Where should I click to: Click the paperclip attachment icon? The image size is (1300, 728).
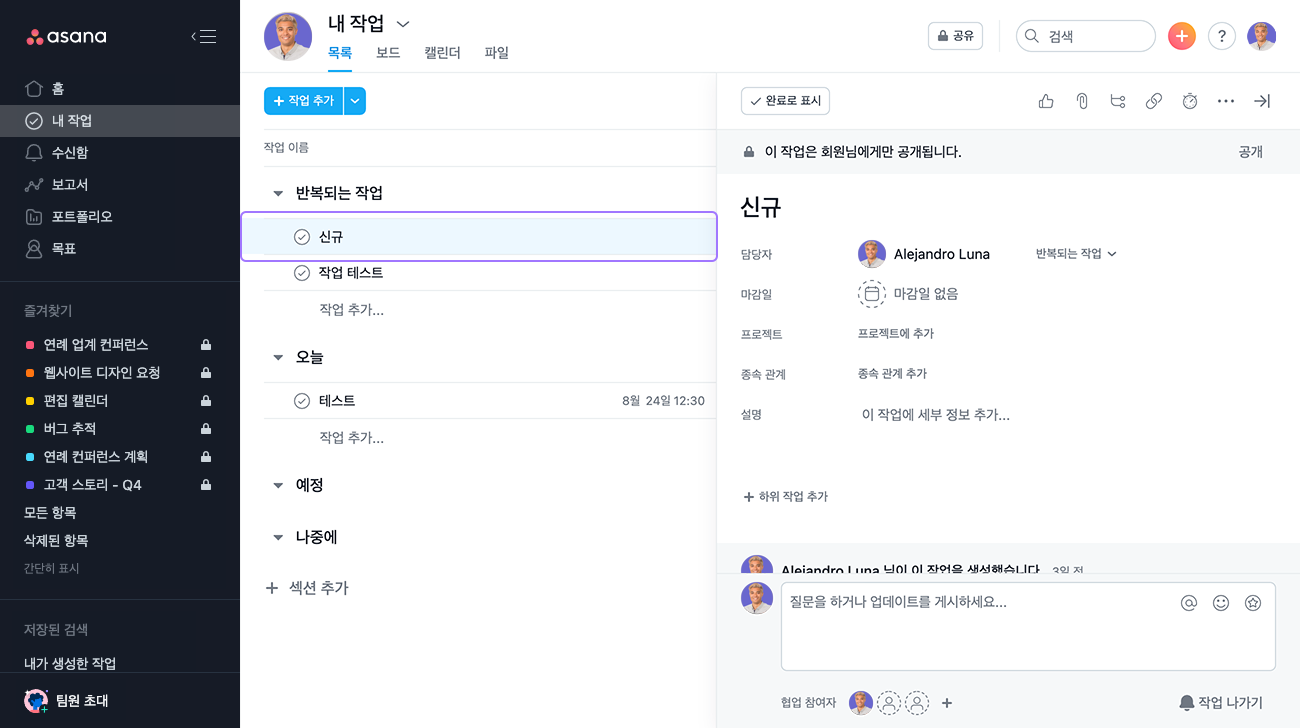[1082, 101]
